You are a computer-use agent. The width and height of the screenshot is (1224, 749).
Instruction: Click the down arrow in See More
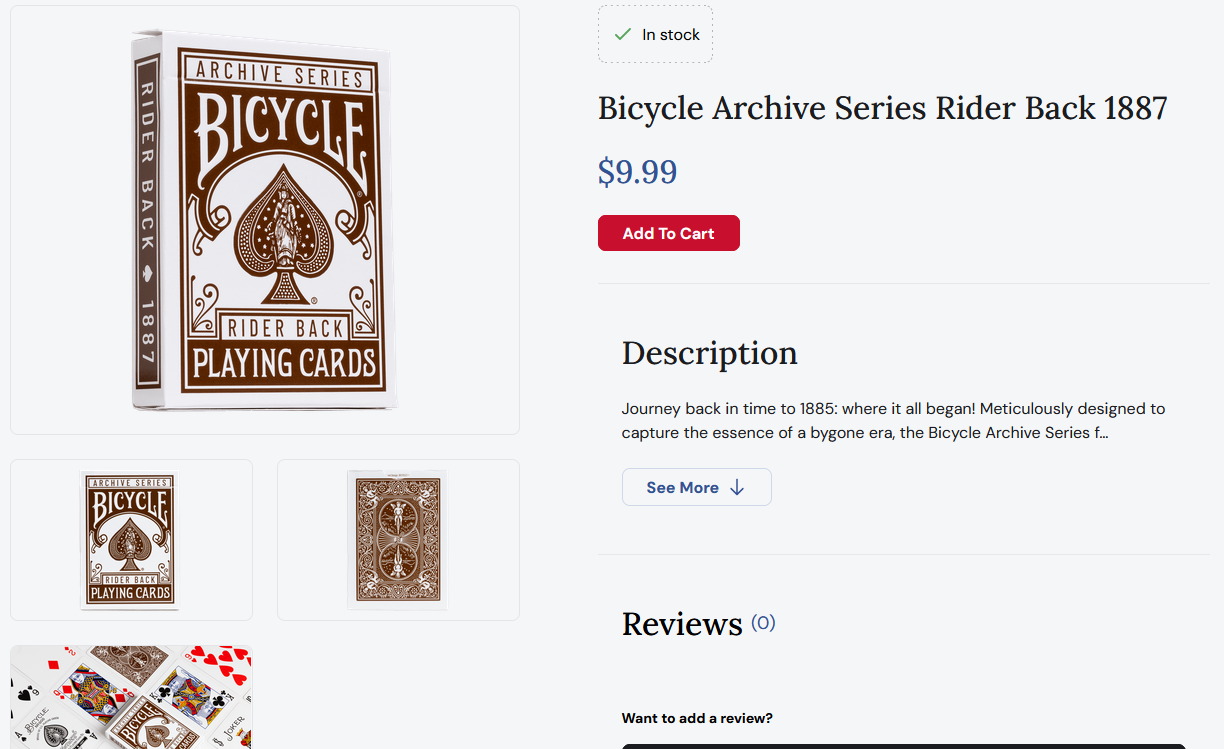point(737,487)
